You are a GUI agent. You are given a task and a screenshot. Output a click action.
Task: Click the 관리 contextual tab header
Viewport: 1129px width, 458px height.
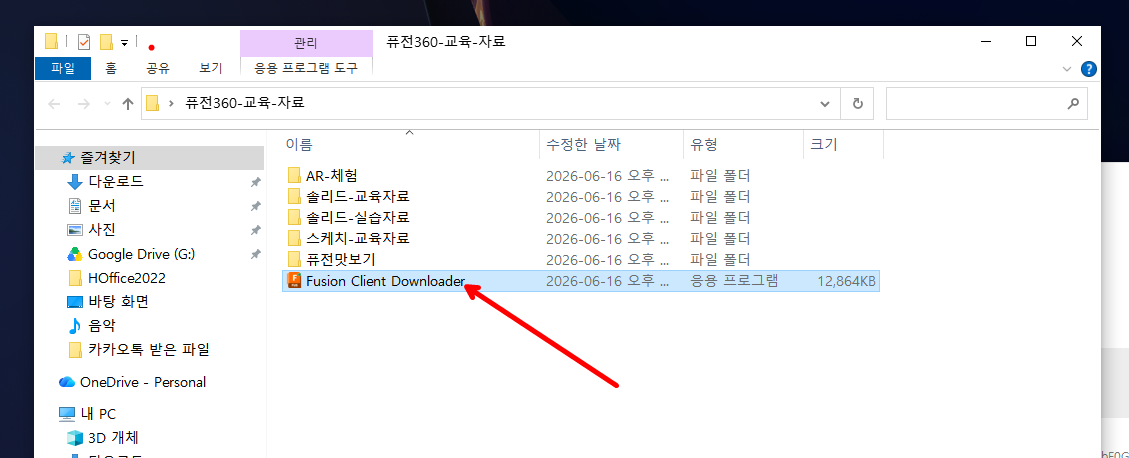tap(306, 43)
